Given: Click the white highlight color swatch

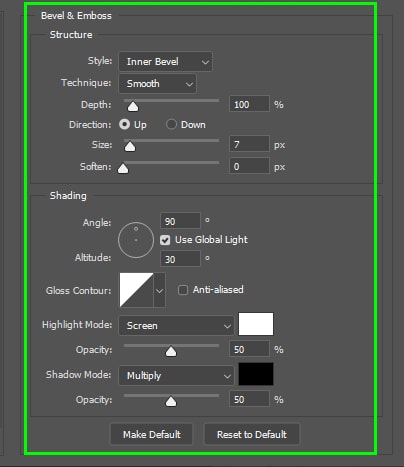Looking at the screenshot, I should click(x=256, y=324).
